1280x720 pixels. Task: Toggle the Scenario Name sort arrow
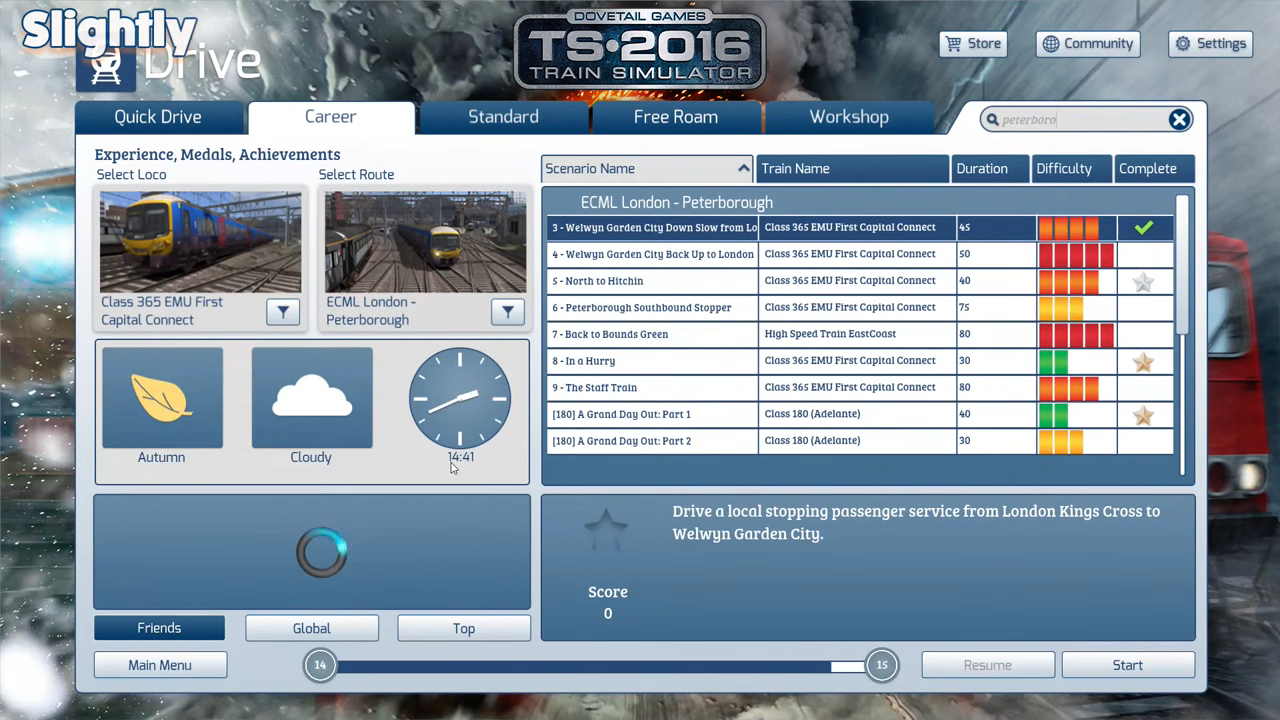743,168
